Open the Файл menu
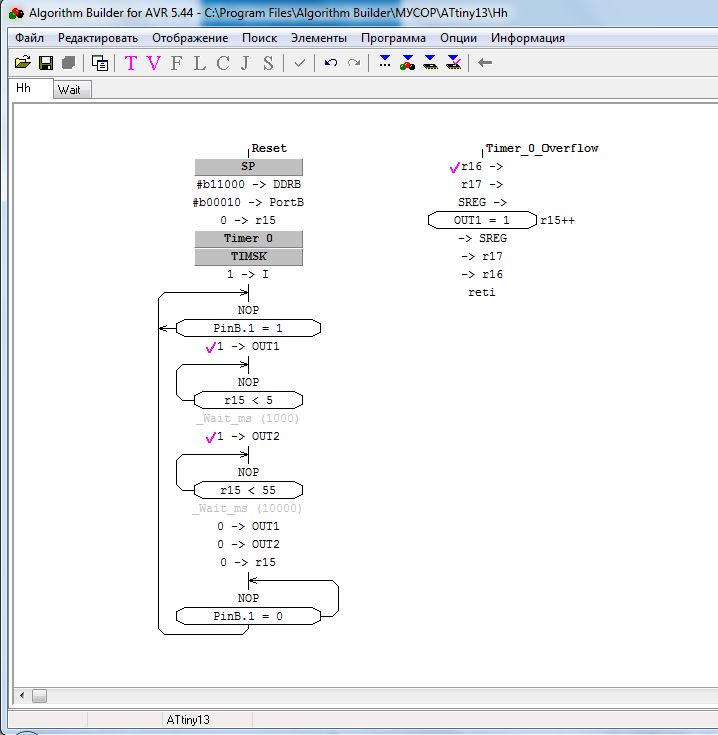The height and width of the screenshot is (735, 718). coord(30,38)
